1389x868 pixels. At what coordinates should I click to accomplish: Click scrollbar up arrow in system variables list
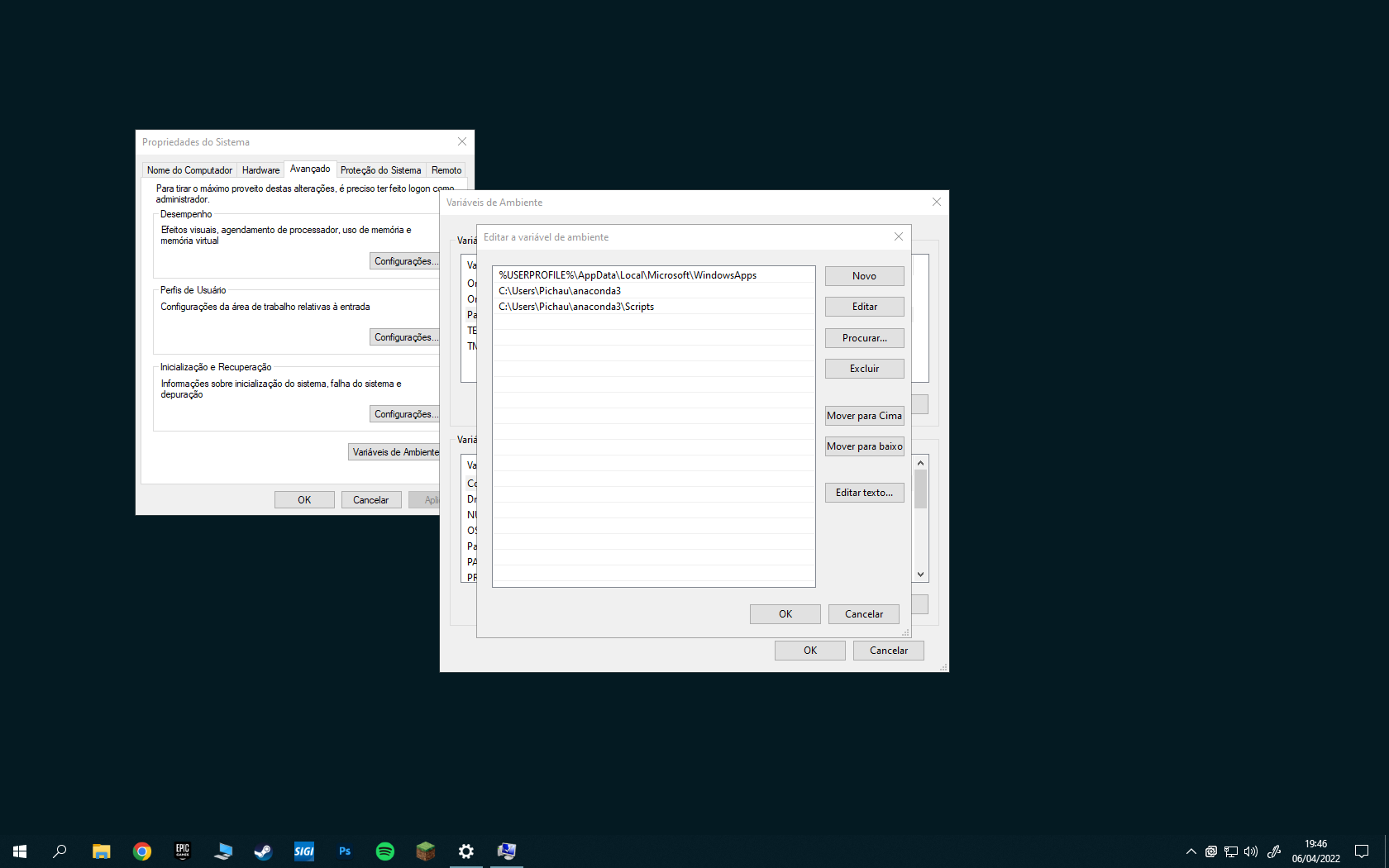click(x=920, y=463)
